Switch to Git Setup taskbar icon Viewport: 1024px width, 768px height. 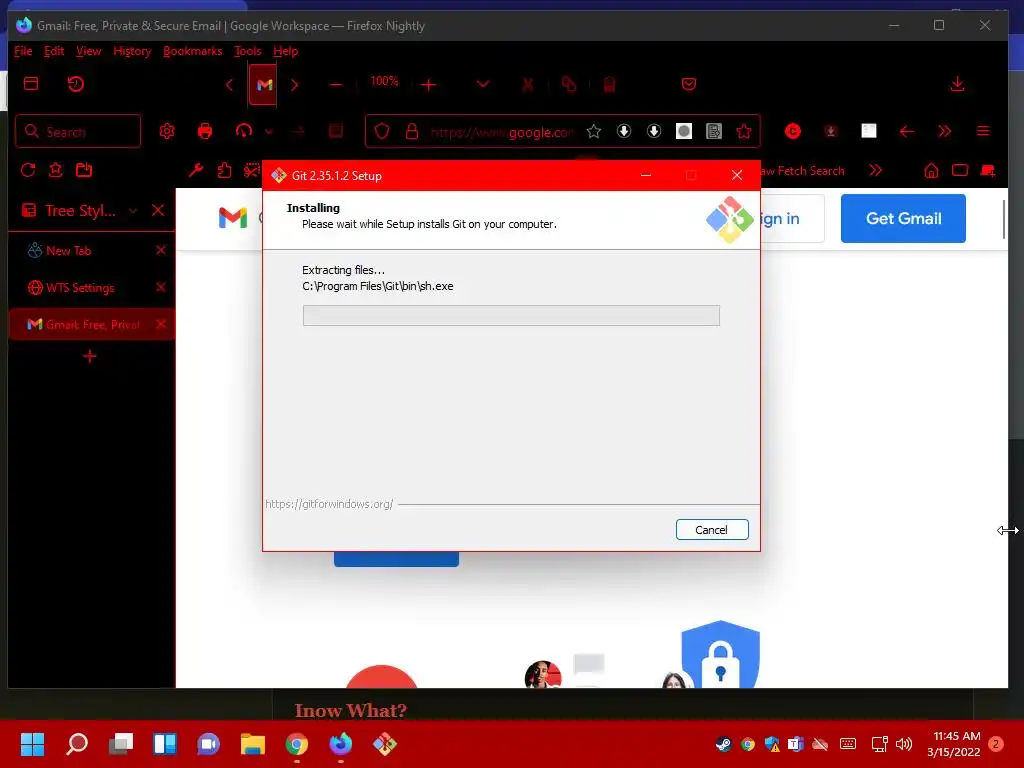[385, 743]
